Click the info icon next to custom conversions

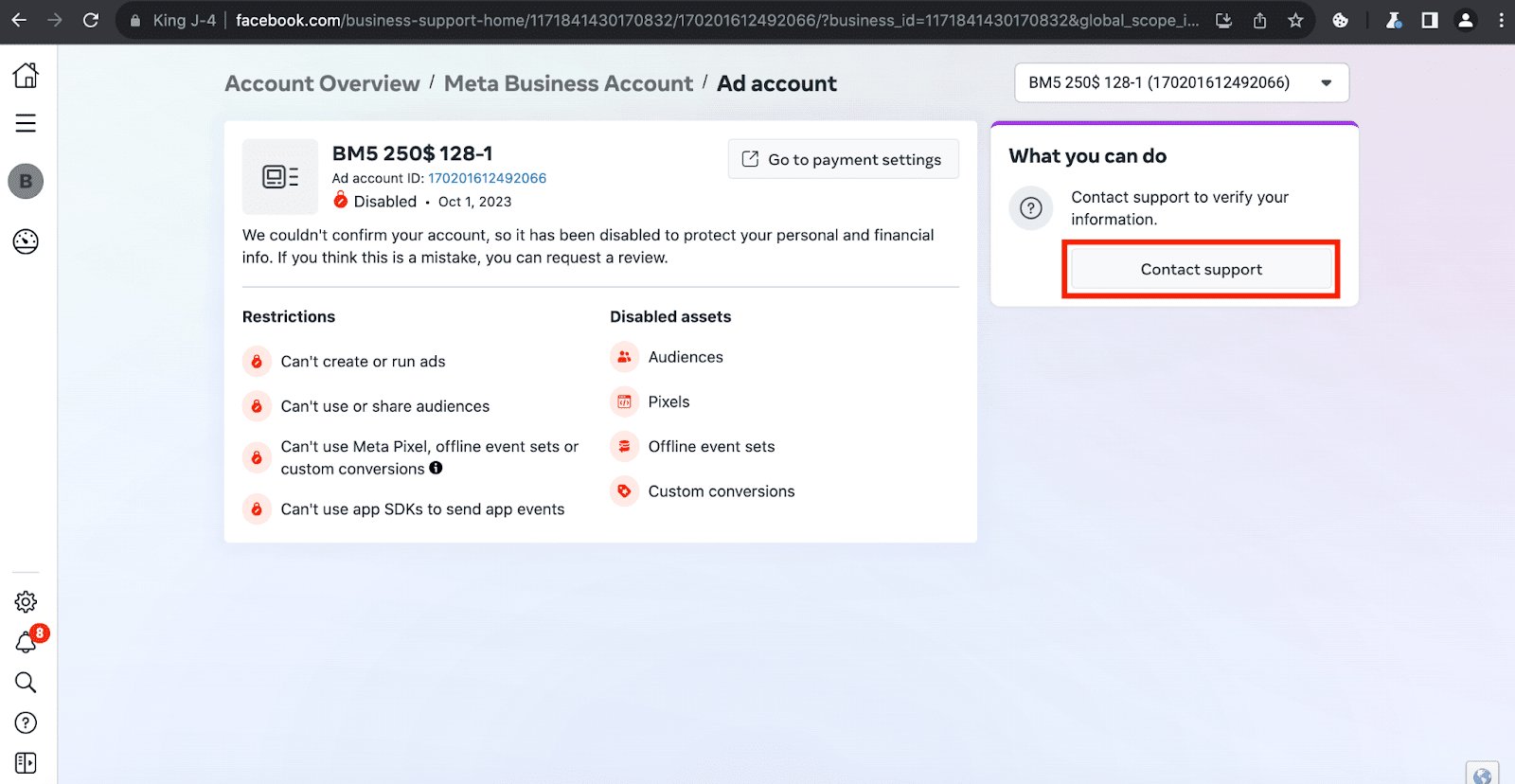(x=436, y=468)
